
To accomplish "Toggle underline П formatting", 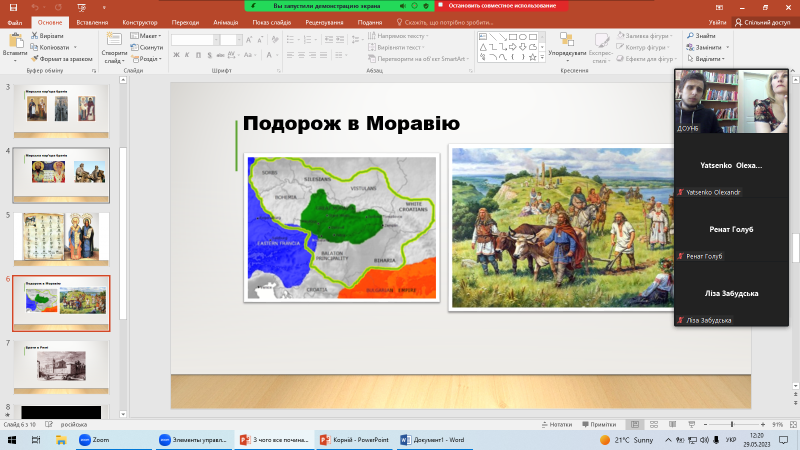I will [198, 55].
